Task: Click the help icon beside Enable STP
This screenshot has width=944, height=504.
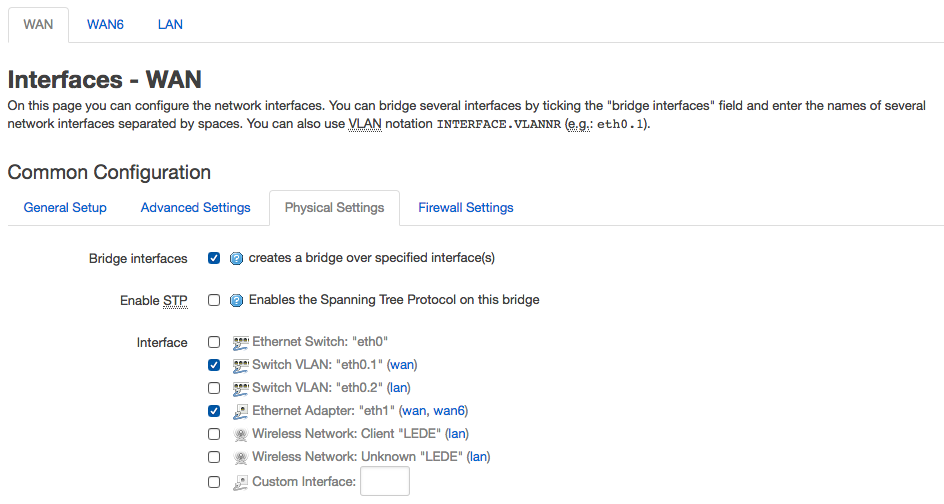Action: (x=237, y=300)
